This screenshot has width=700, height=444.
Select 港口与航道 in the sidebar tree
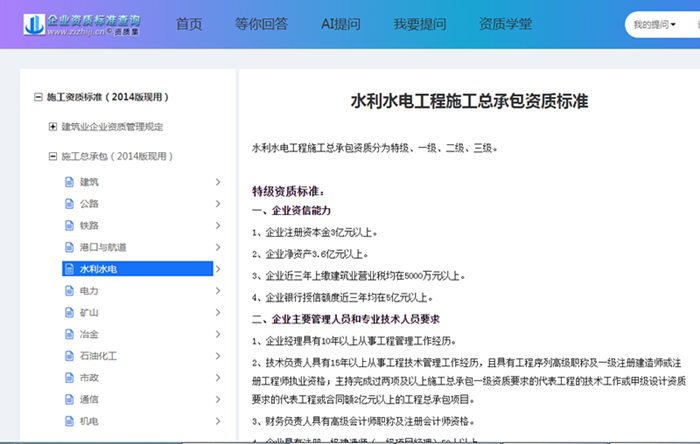[x=103, y=247]
